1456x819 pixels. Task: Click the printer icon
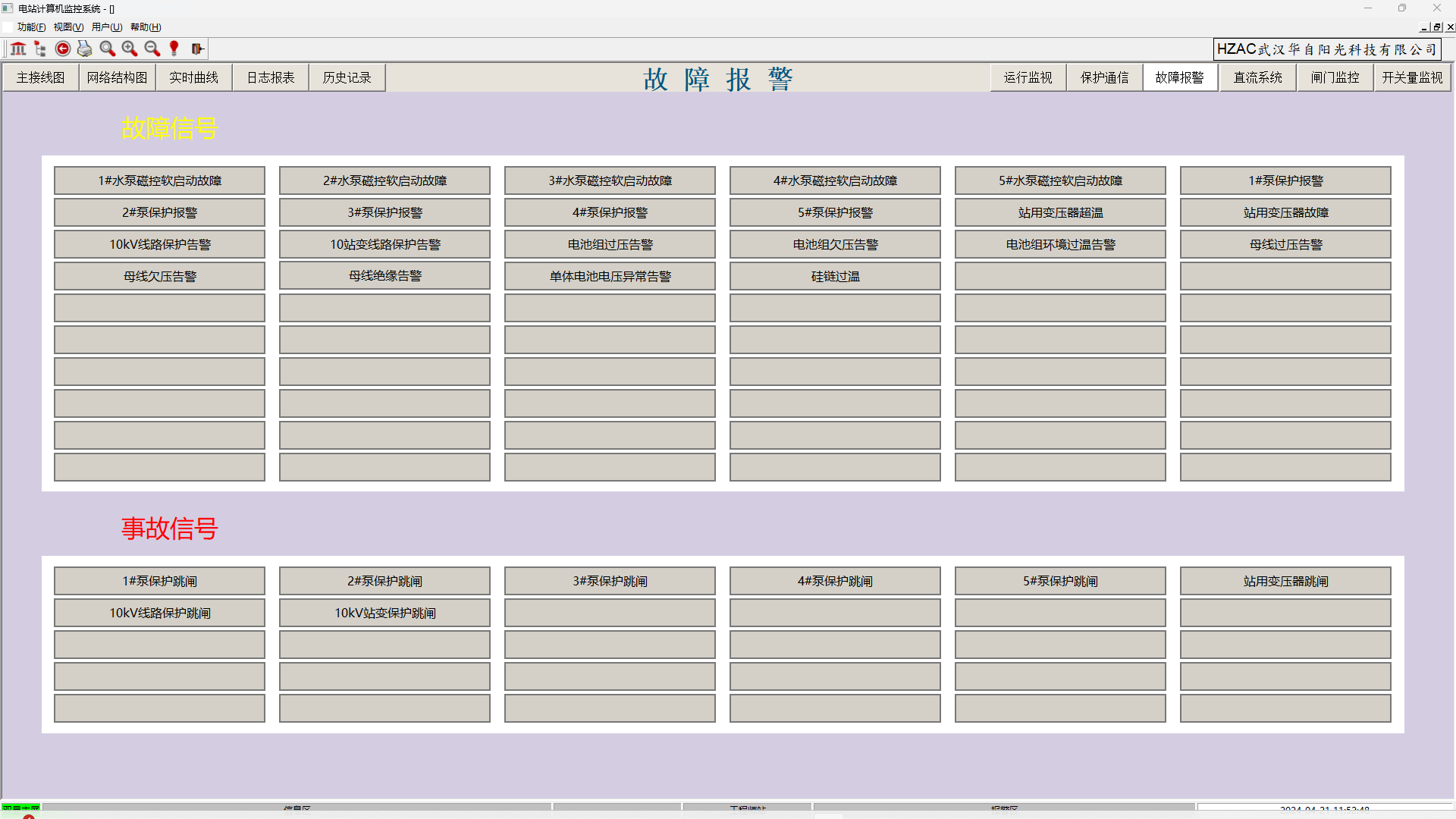pyautogui.click(x=85, y=49)
